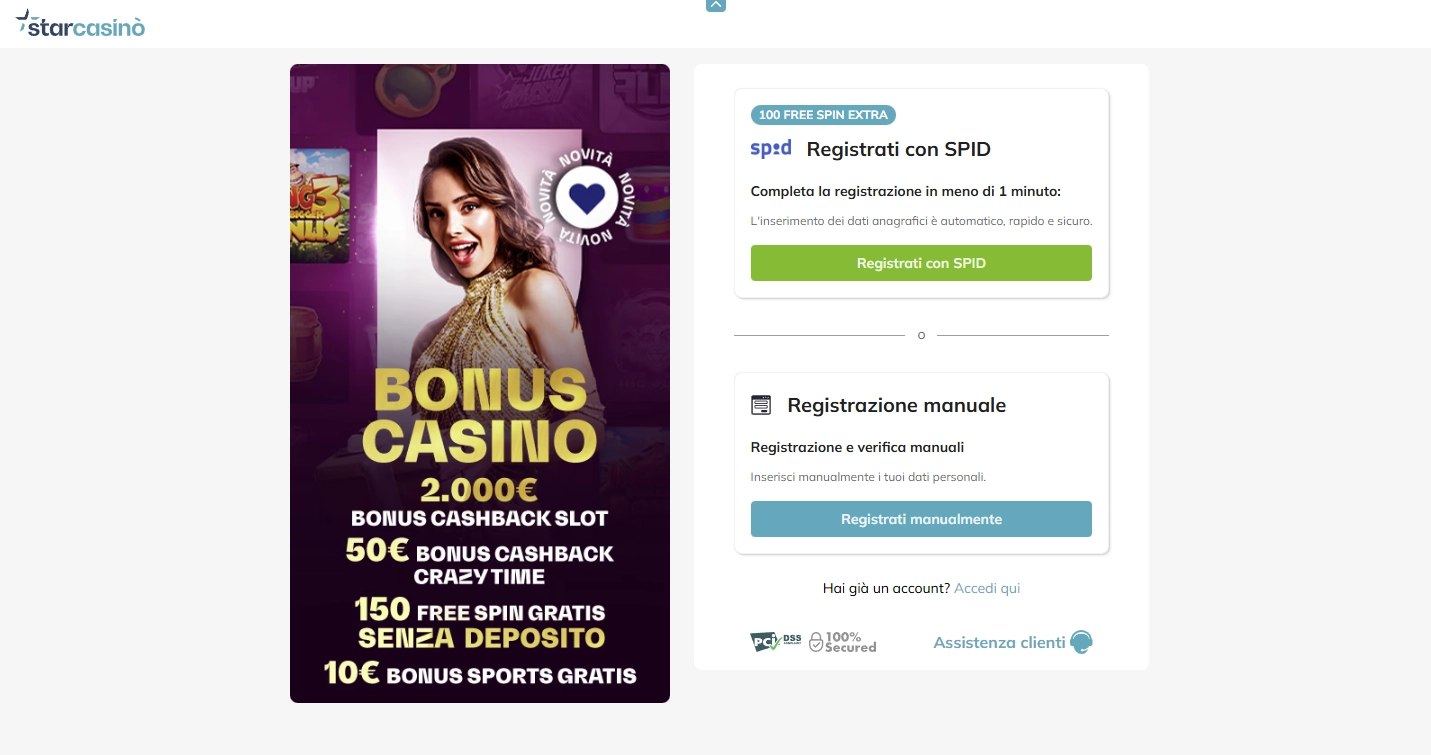The width and height of the screenshot is (1431, 755).
Task: Open the Assistenza clienti link
Action: click(999, 642)
